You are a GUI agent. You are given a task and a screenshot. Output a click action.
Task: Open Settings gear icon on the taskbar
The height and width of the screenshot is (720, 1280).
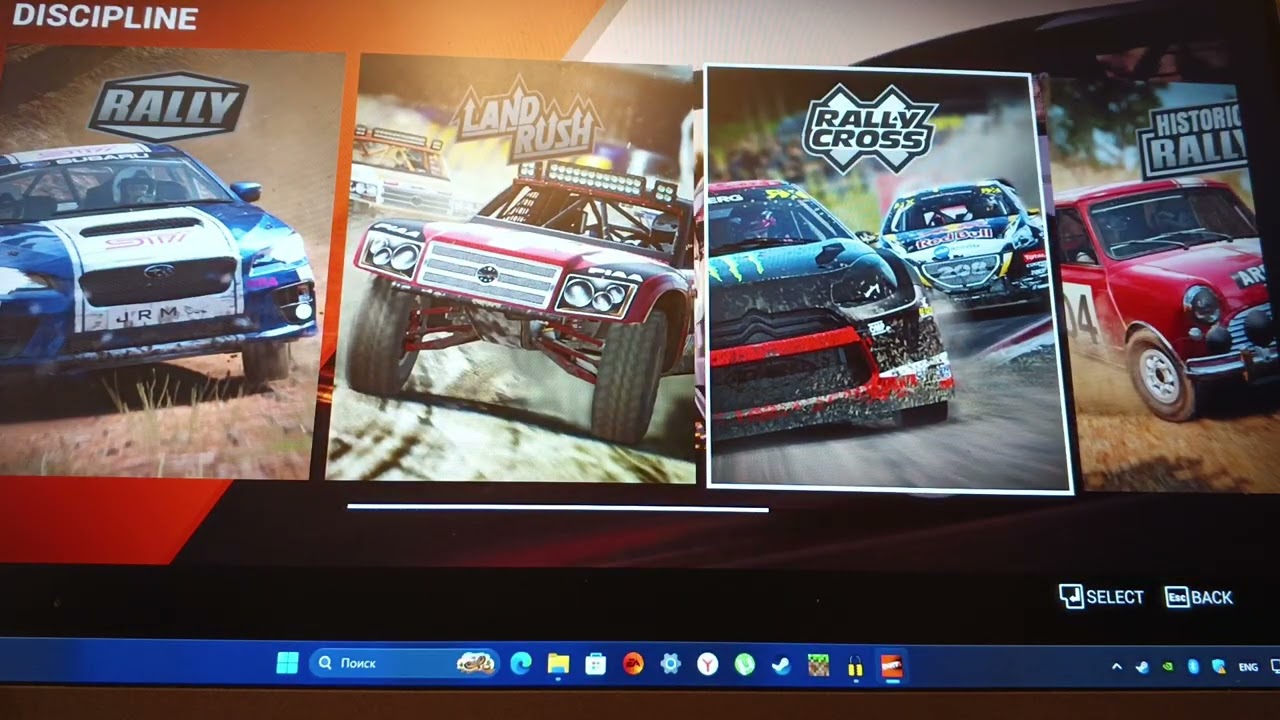coord(670,664)
